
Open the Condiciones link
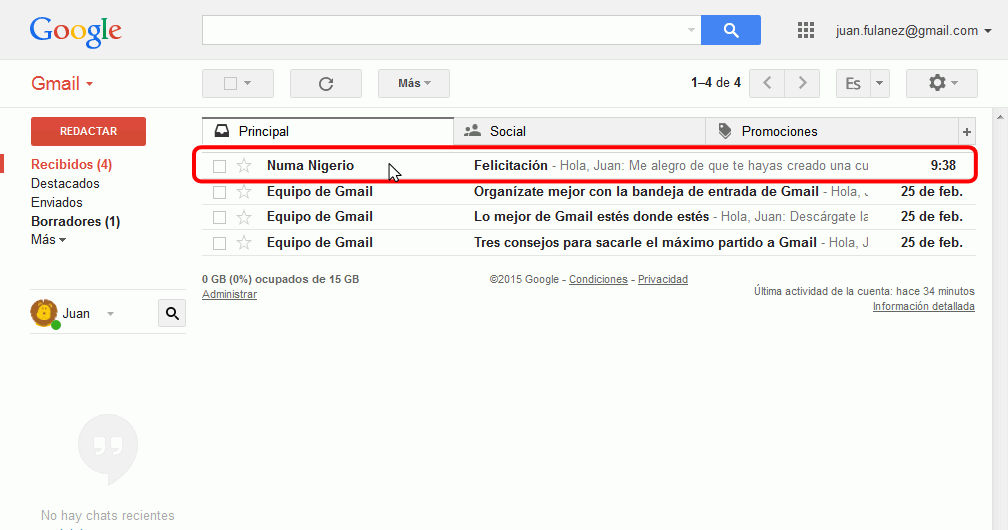(x=598, y=279)
